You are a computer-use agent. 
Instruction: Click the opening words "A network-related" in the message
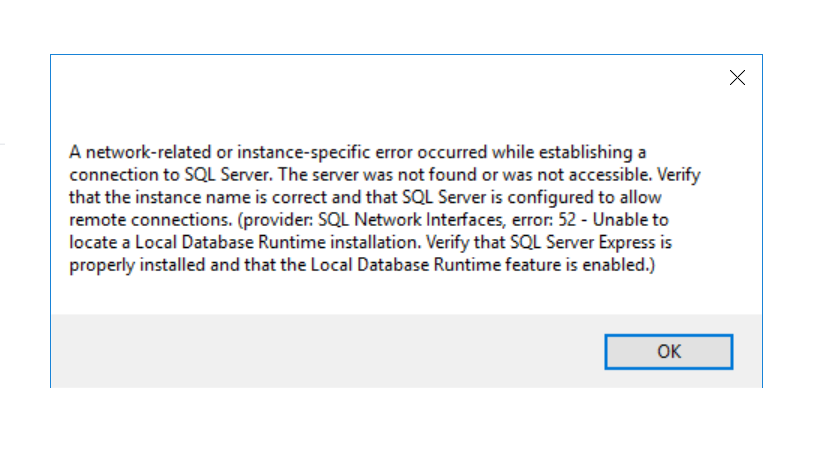pos(140,152)
